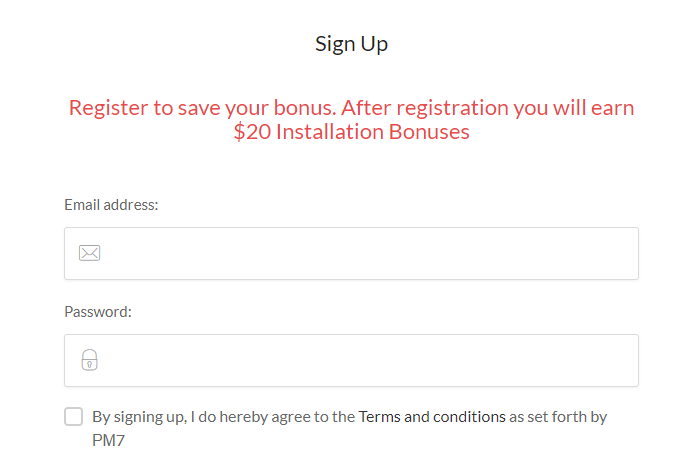Screen dimensions: 699x472
Task: Tick the Terms agreement checkbox
Action: (74, 417)
